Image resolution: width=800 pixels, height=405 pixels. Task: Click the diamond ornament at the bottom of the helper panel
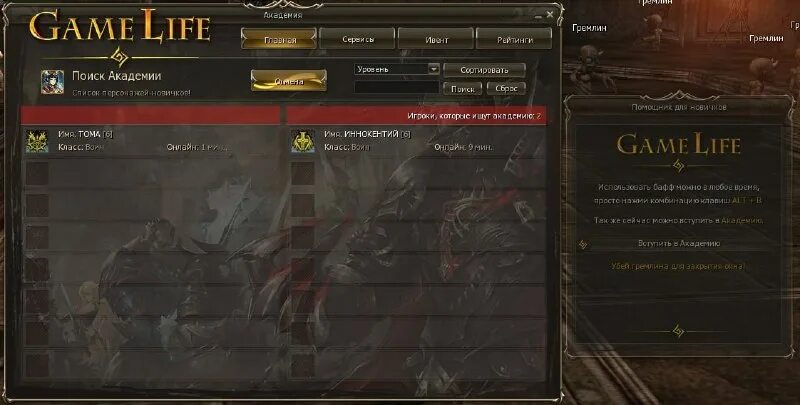(x=678, y=331)
